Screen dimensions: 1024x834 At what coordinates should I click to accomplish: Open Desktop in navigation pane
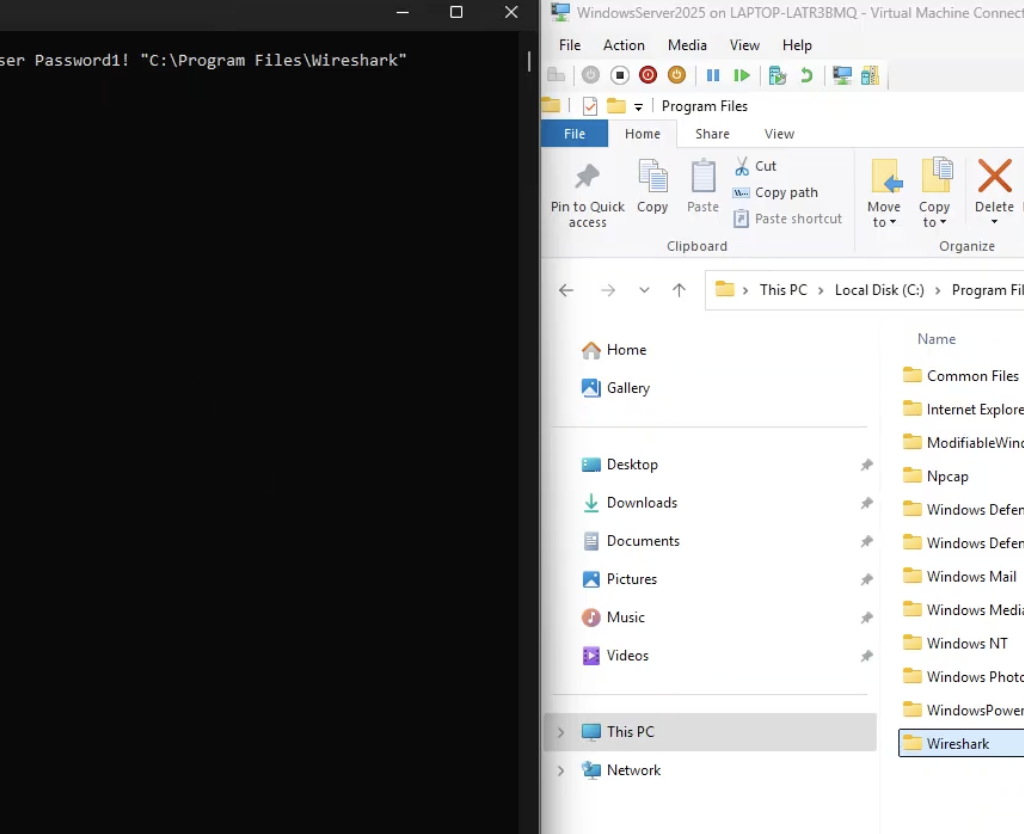619,464
